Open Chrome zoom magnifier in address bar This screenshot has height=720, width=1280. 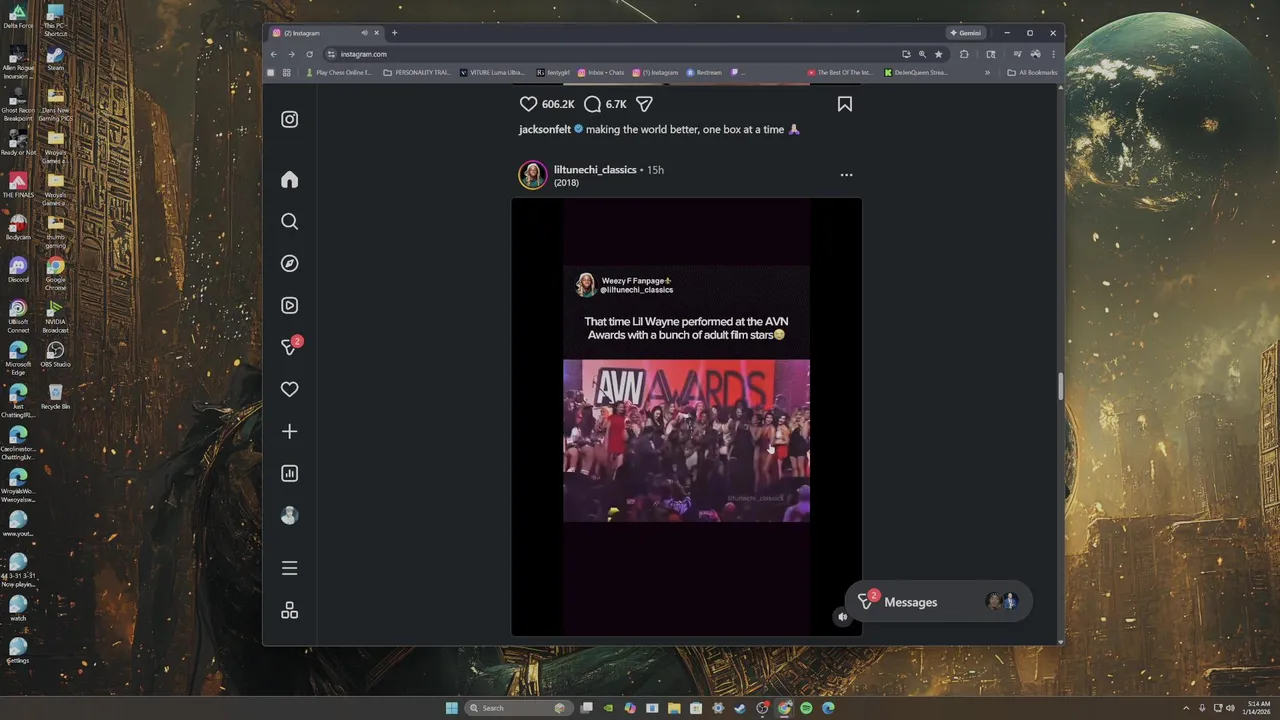pyautogui.click(x=922, y=54)
